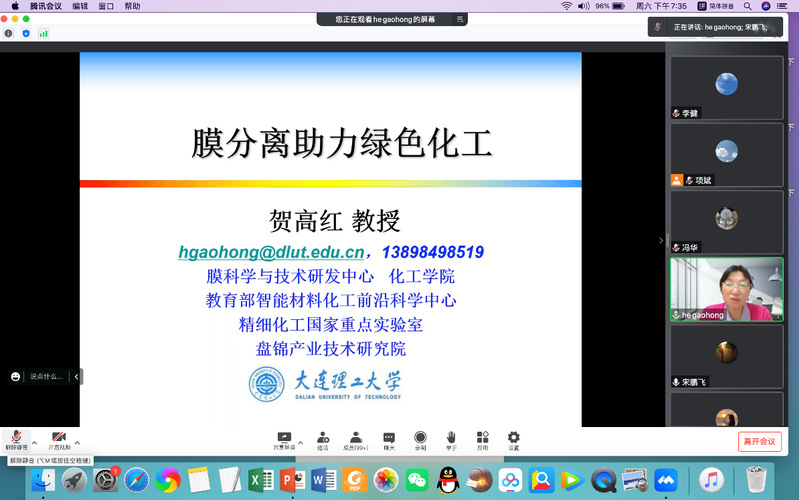Open the 窗口 menu in menu bar
The image size is (799, 500).
(107, 6)
